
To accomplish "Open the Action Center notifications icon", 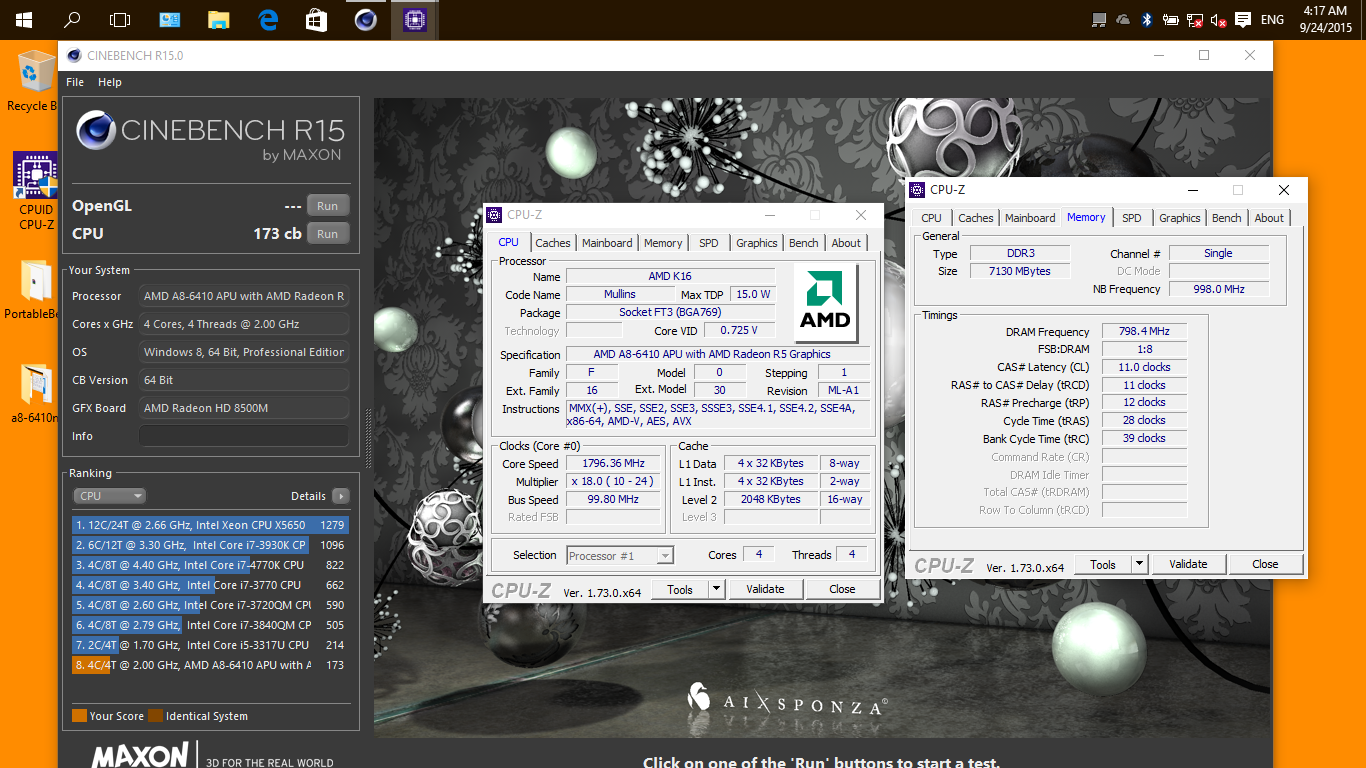I will pos(1243,20).
